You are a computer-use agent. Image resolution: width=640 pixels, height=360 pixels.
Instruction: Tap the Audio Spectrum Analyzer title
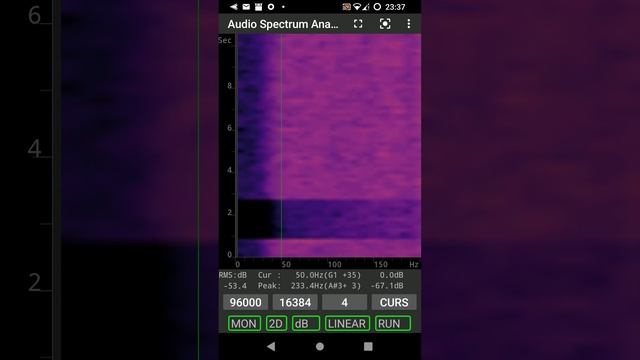click(x=283, y=24)
